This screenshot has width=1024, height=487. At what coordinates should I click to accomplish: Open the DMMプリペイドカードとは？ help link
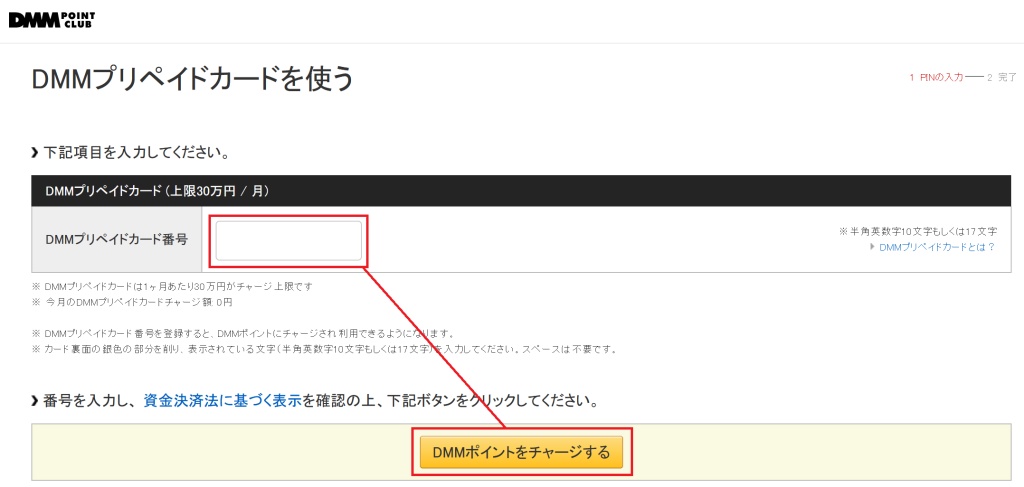click(937, 247)
